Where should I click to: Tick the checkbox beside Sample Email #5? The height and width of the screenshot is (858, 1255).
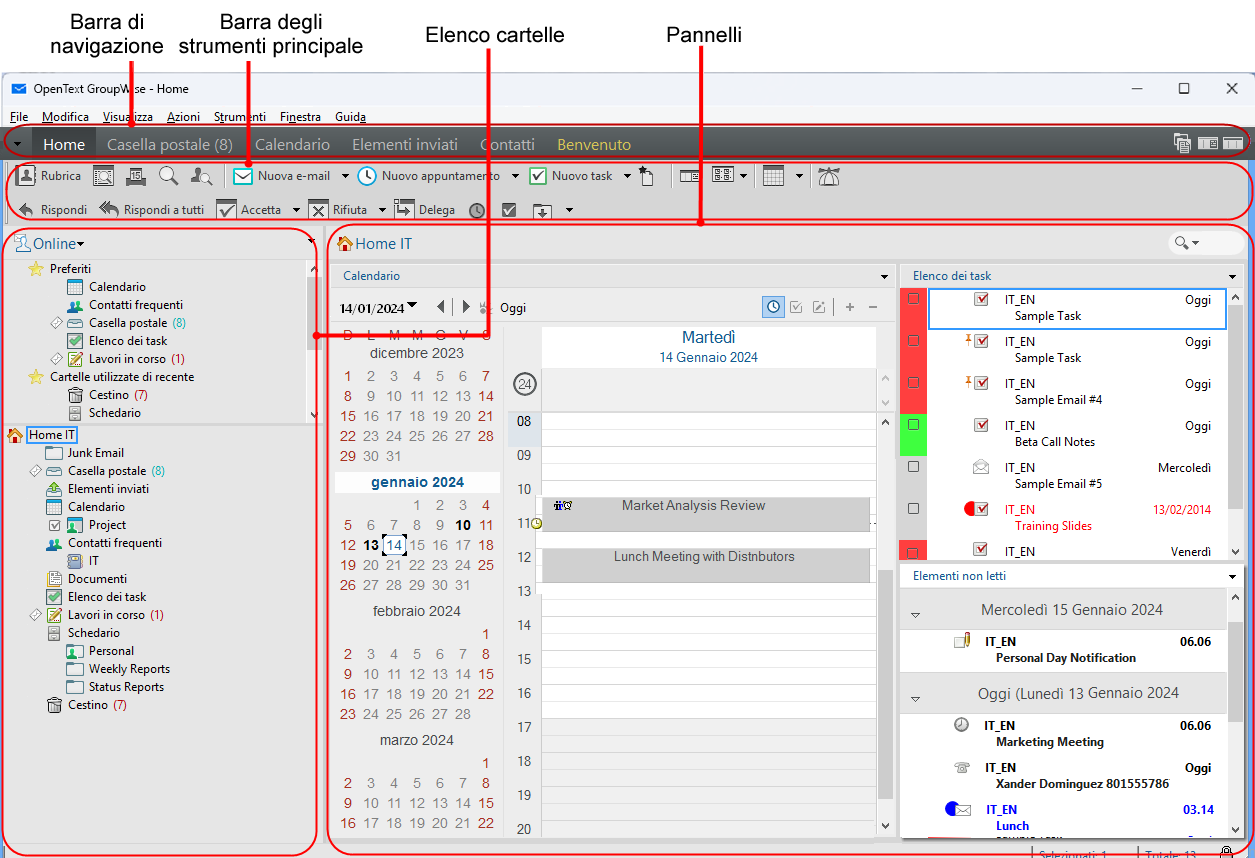click(x=913, y=467)
